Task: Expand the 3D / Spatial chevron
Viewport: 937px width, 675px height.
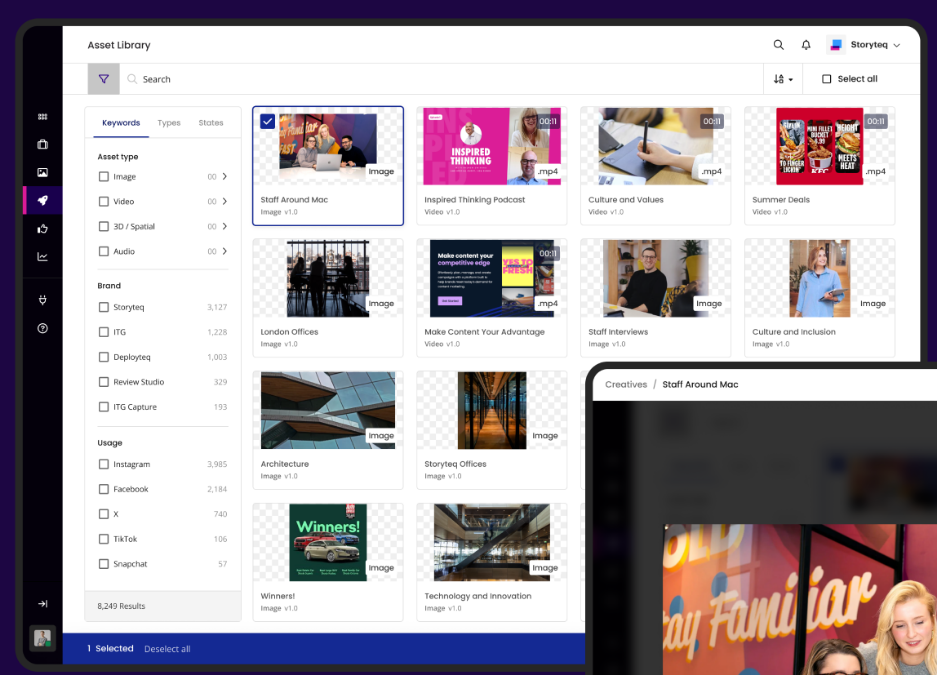Action: 225,226
